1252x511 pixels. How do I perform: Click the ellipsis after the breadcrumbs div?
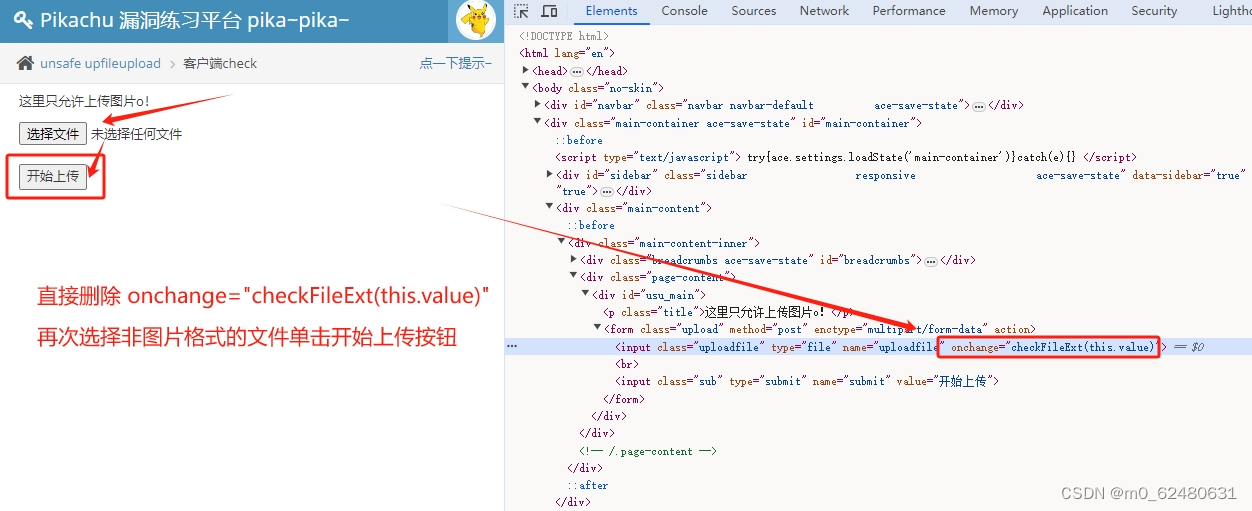(930, 261)
